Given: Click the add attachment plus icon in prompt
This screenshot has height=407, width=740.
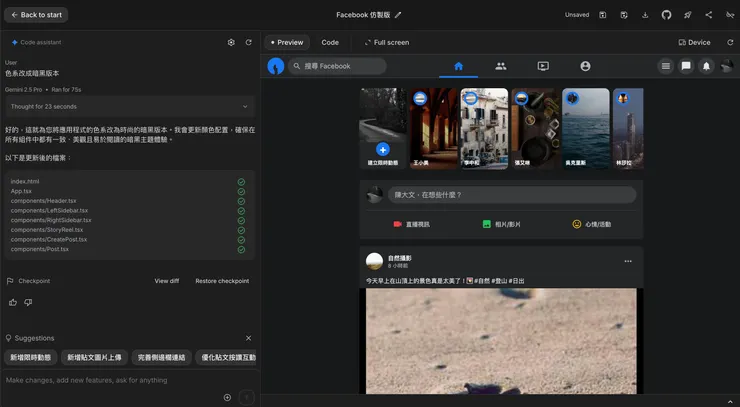Looking at the screenshot, I should pyautogui.click(x=227, y=398).
